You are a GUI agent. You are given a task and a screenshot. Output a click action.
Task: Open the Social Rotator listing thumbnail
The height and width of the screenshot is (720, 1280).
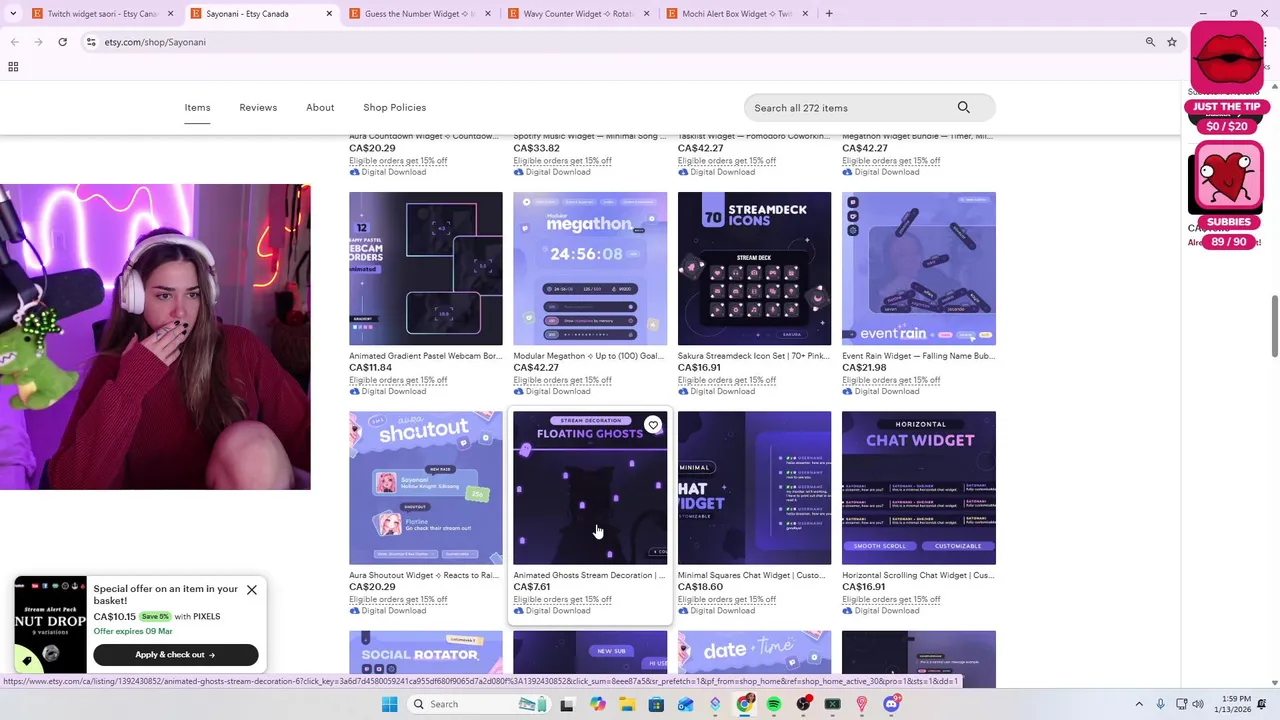(426, 659)
